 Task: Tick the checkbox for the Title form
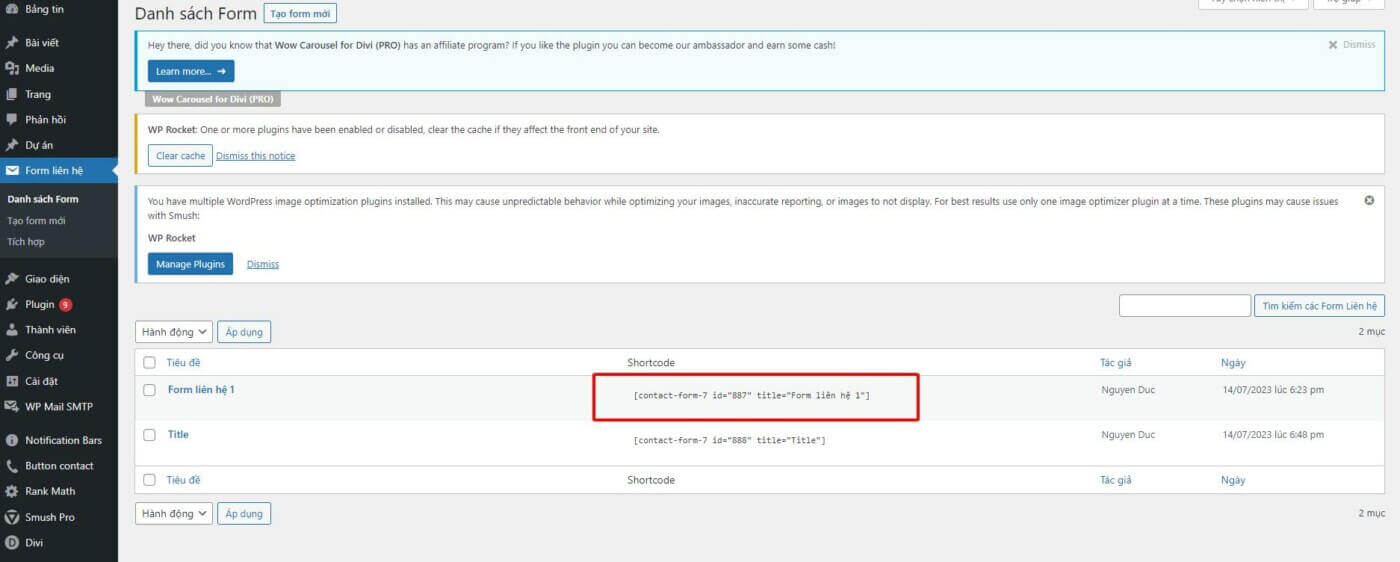[x=149, y=435]
